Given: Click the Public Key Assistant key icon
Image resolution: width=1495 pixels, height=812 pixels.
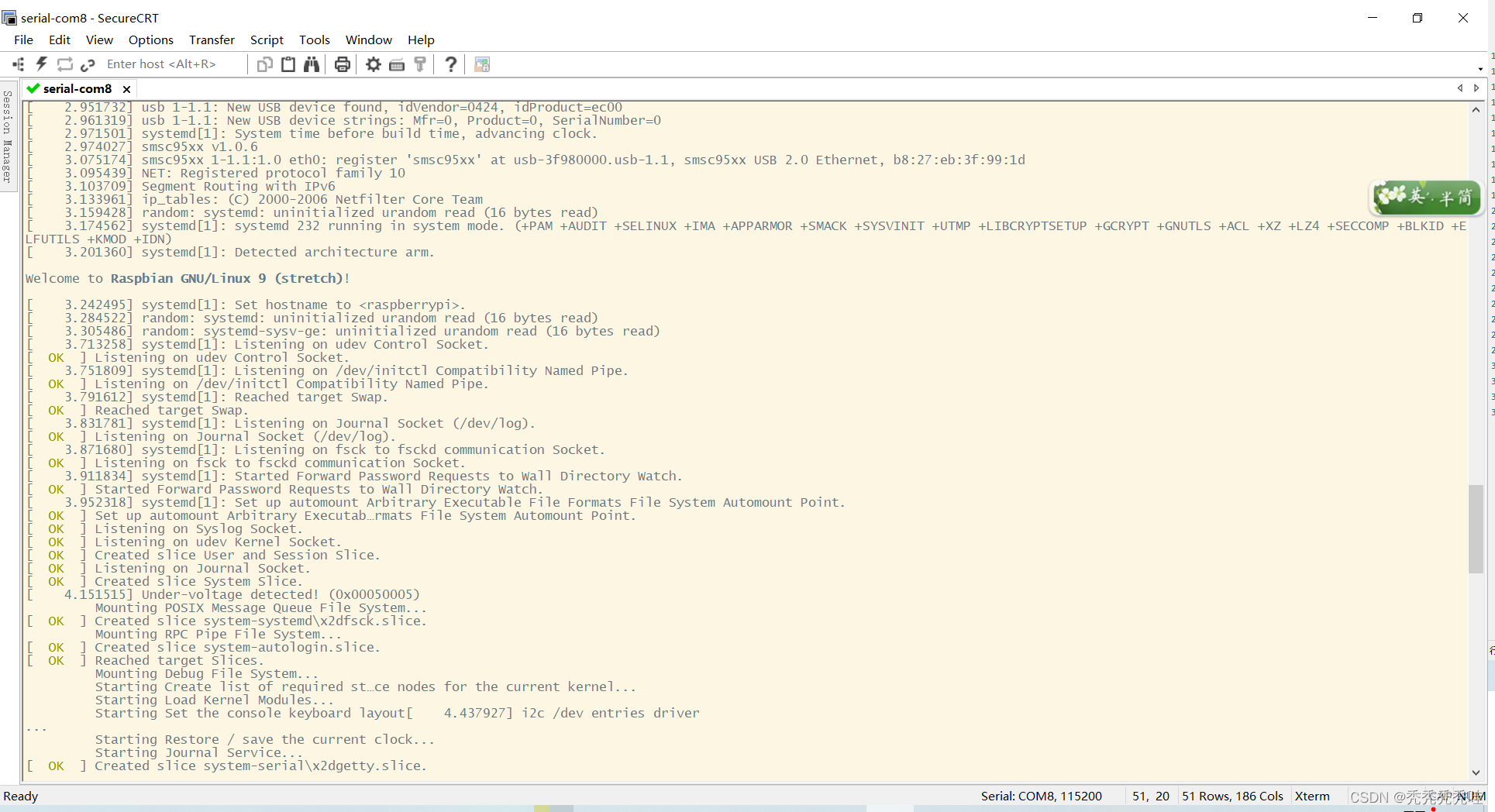Looking at the screenshot, I should tap(420, 64).
